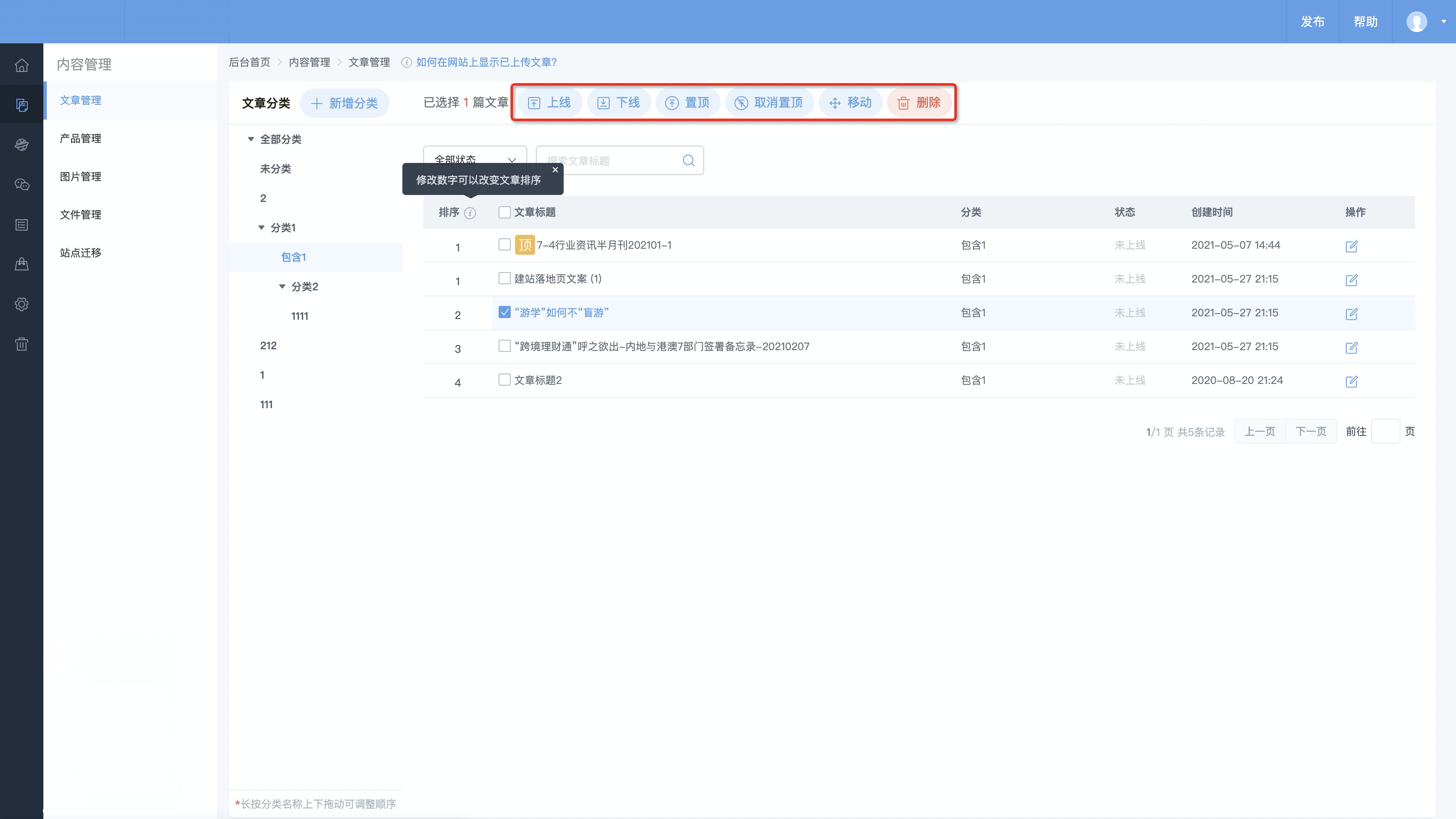Open the article title “游学”如何不“盲游”
This screenshot has width=1456, height=819.
click(561, 313)
